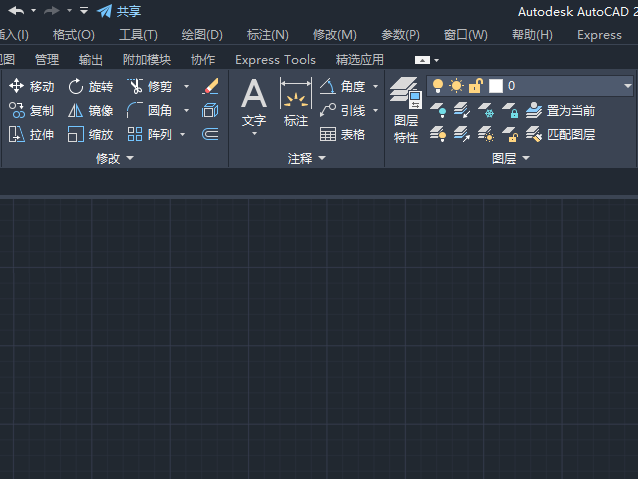Switch to the 协作 ribbon tab
638x479 pixels.
[x=203, y=60]
